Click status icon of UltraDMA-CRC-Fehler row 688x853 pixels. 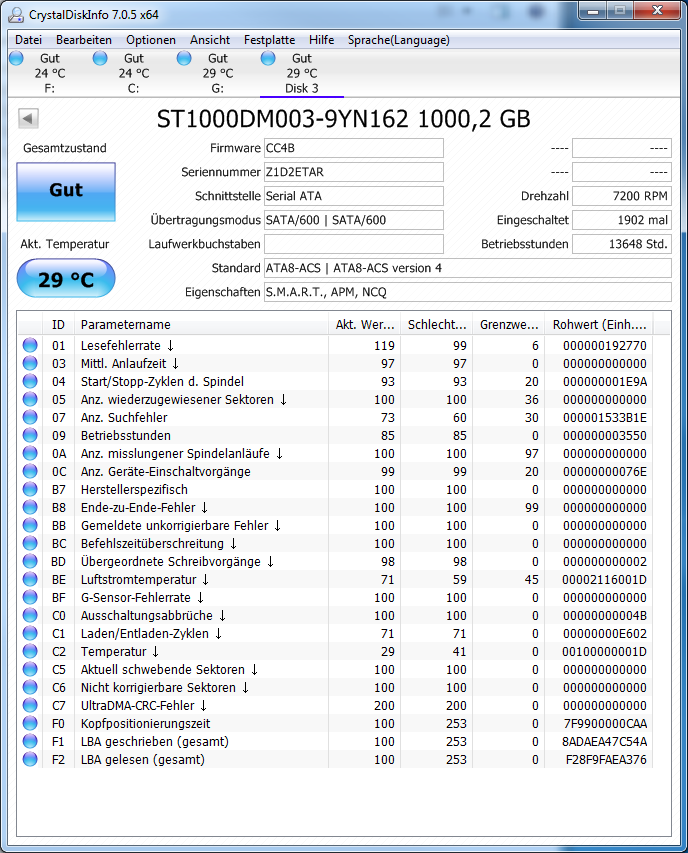tap(30, 705)
